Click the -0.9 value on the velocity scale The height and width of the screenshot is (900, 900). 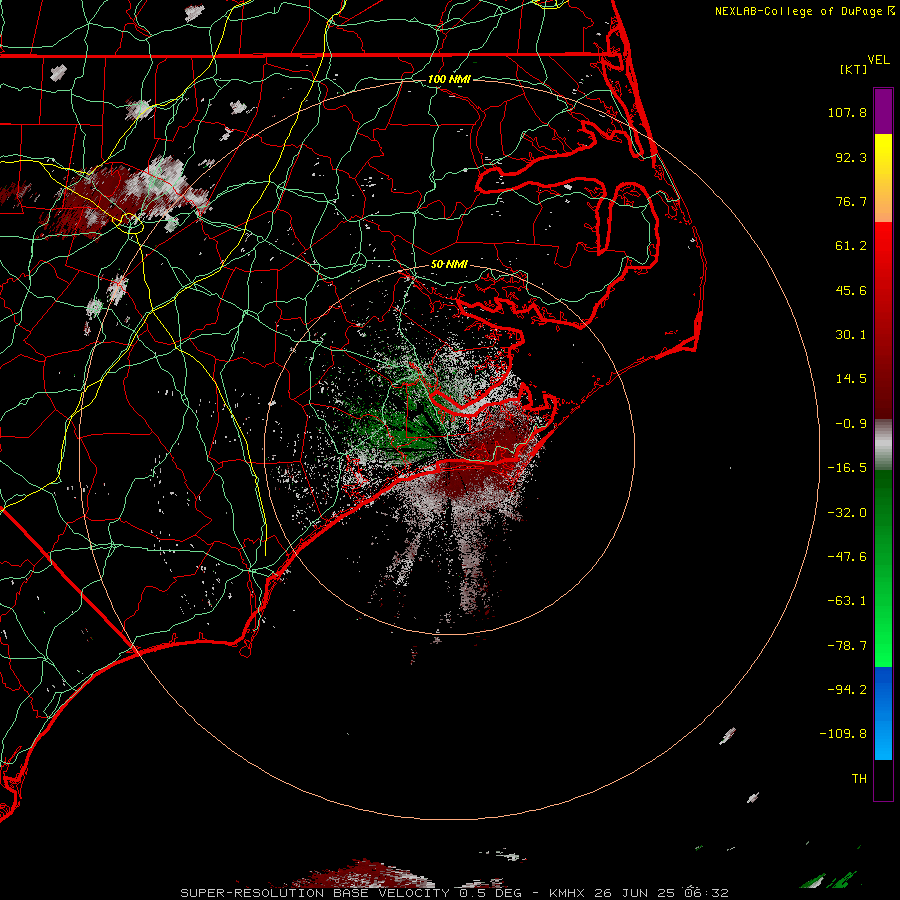coord(851,424)
